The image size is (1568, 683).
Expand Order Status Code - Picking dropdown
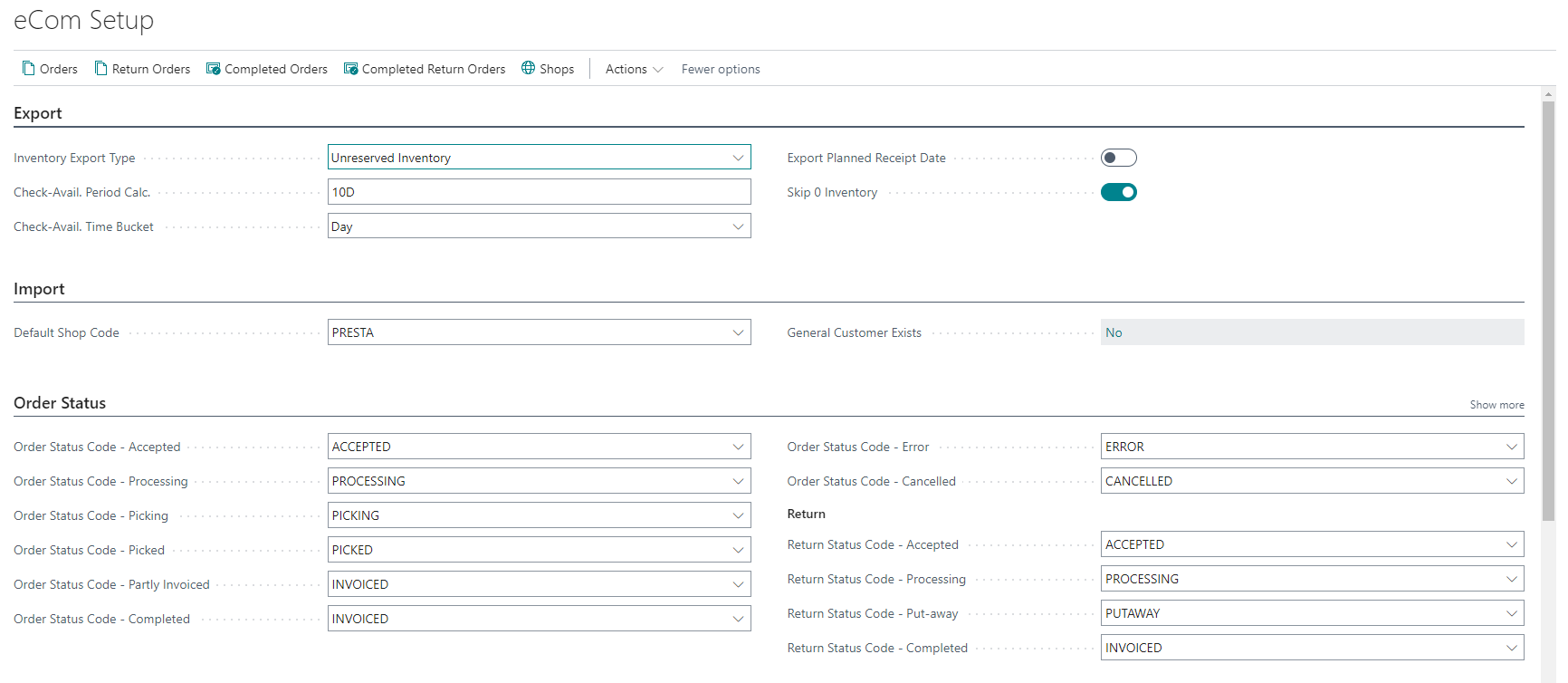[x=739, y=515]
